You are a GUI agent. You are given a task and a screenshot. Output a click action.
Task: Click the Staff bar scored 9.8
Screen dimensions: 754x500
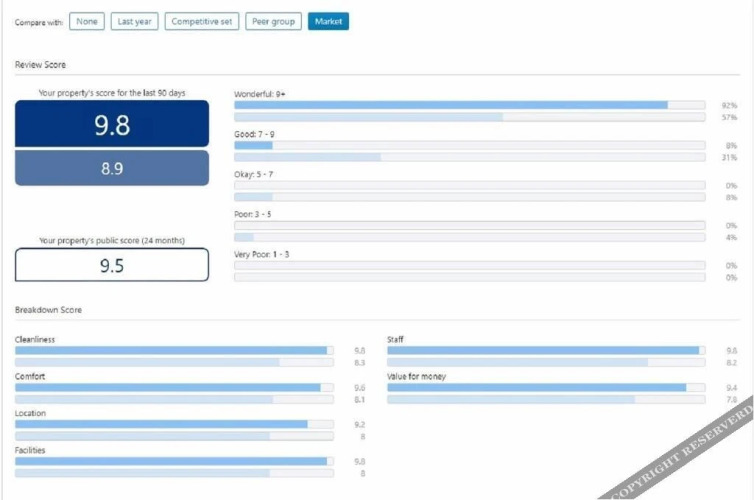pos(546,351)
